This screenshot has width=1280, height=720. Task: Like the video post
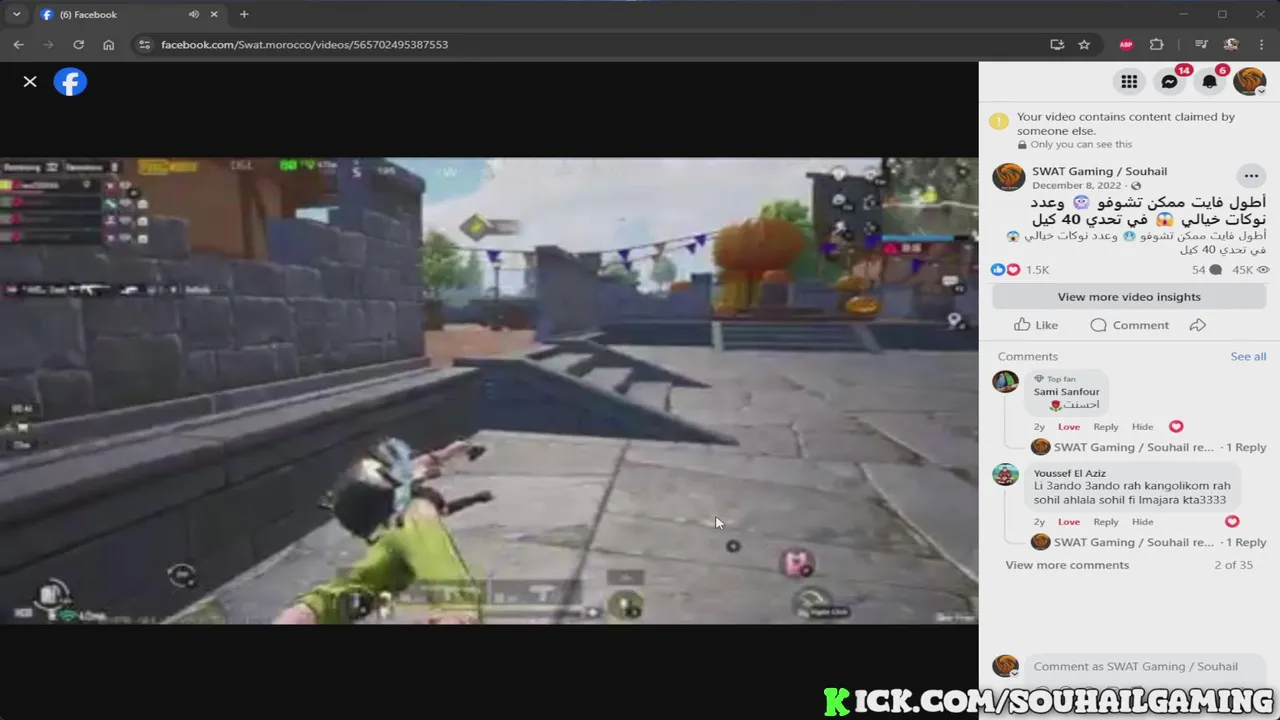coord(1036,325)
